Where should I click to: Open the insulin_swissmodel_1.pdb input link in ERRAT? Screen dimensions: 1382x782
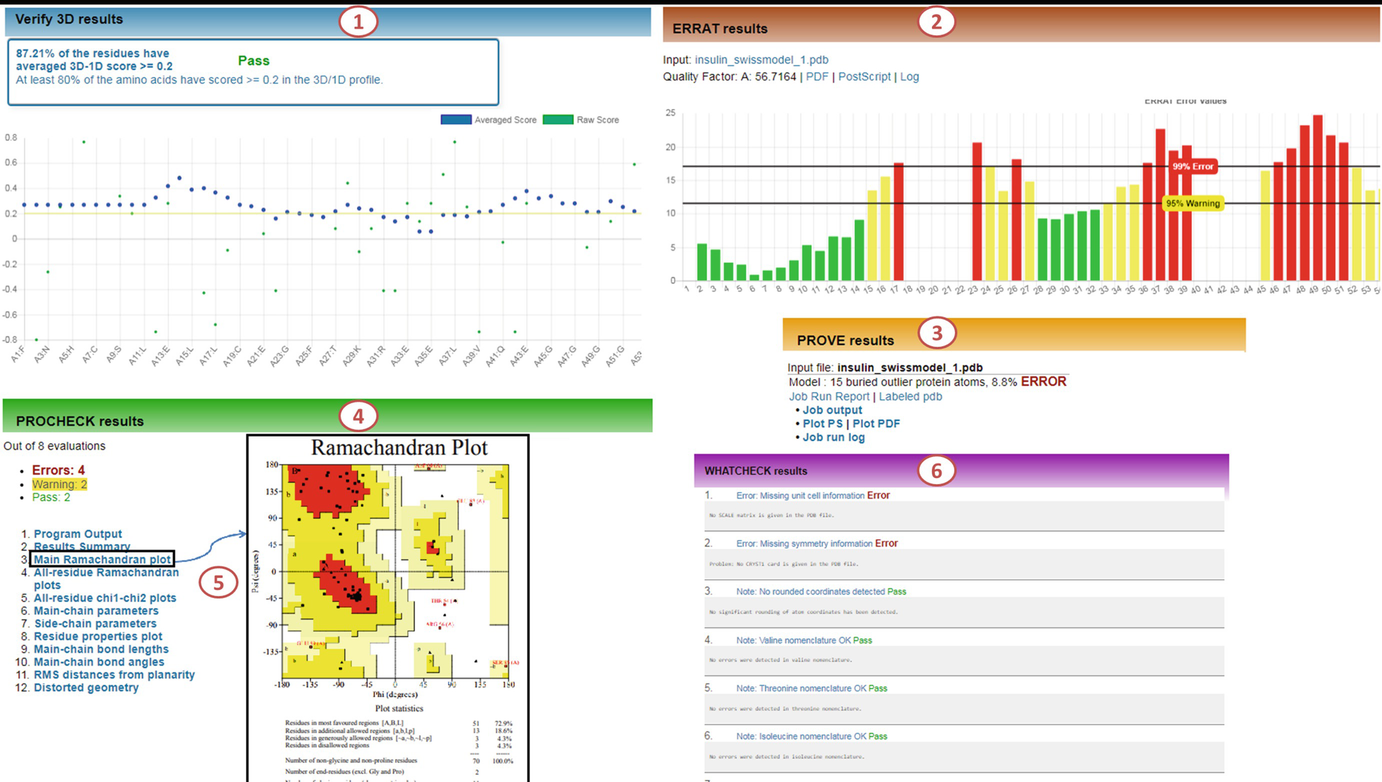[x=761, y=60]
